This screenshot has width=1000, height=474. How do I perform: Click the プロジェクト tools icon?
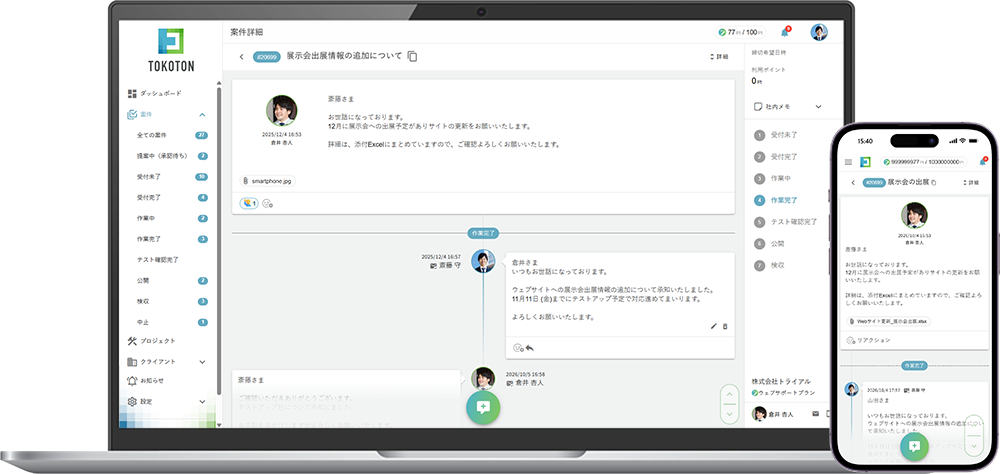[x=132, y=341]
